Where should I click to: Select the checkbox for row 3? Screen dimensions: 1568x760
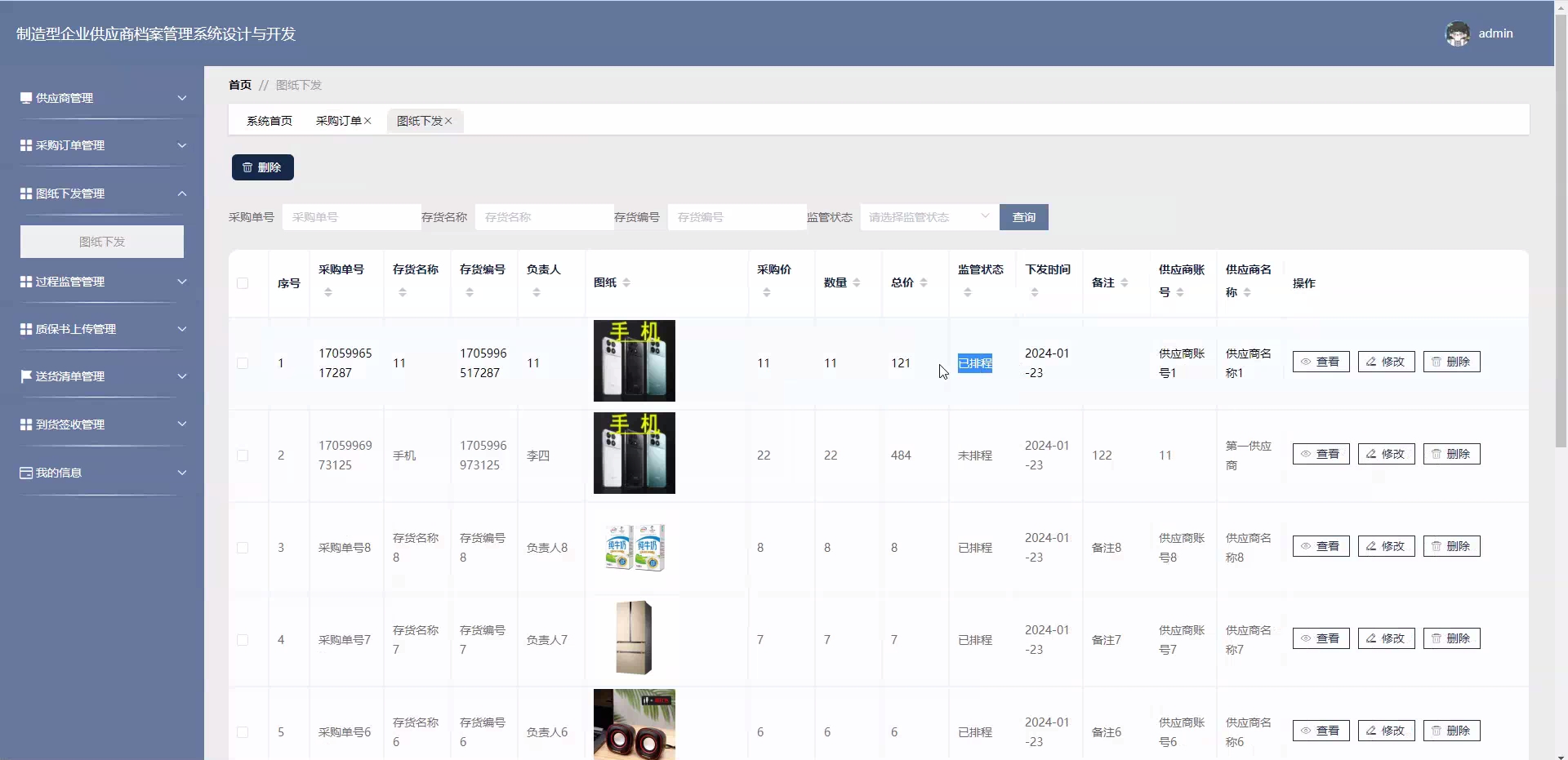[x=243, y=548]
